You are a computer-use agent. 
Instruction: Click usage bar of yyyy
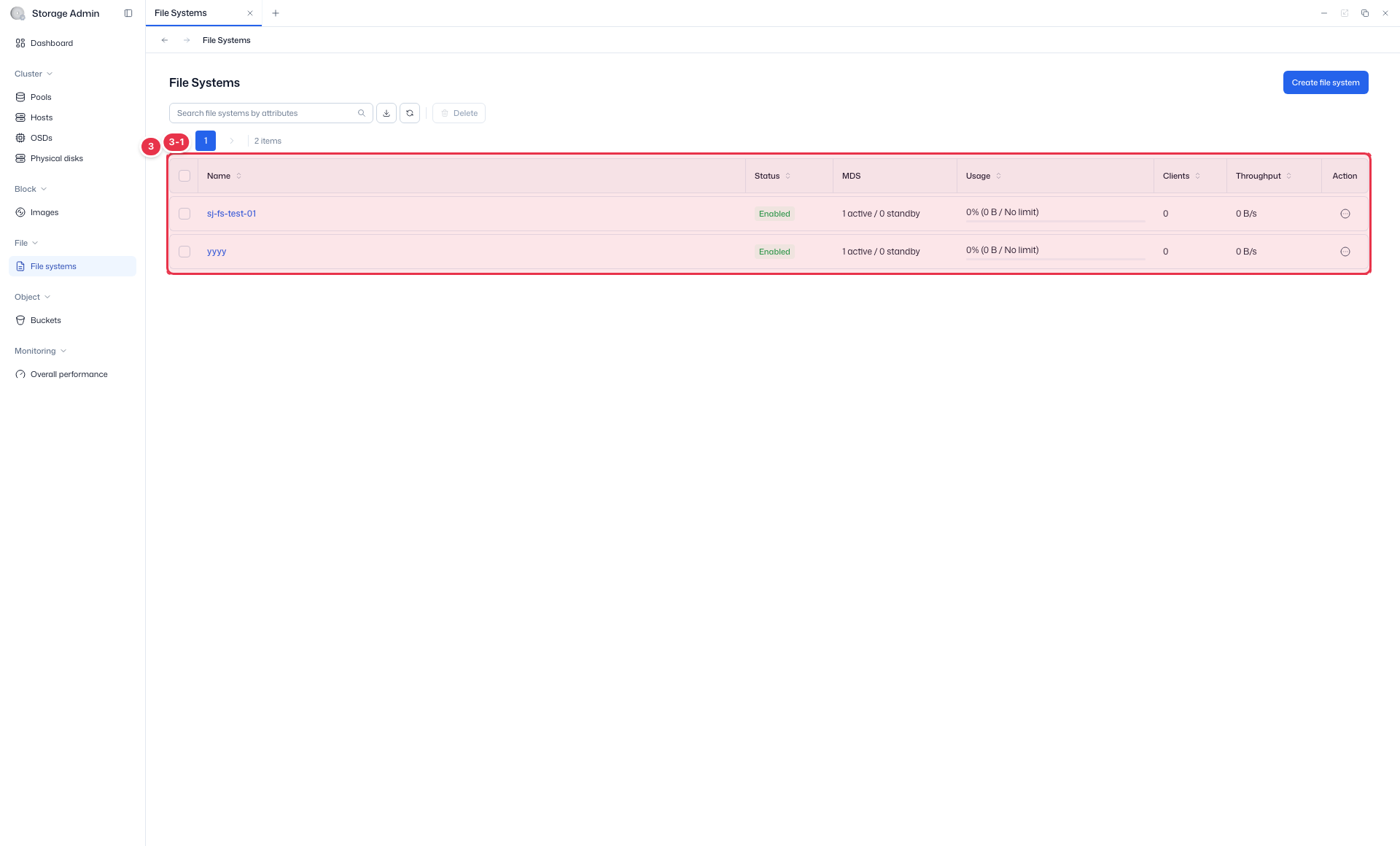[x=1055, y=259]
